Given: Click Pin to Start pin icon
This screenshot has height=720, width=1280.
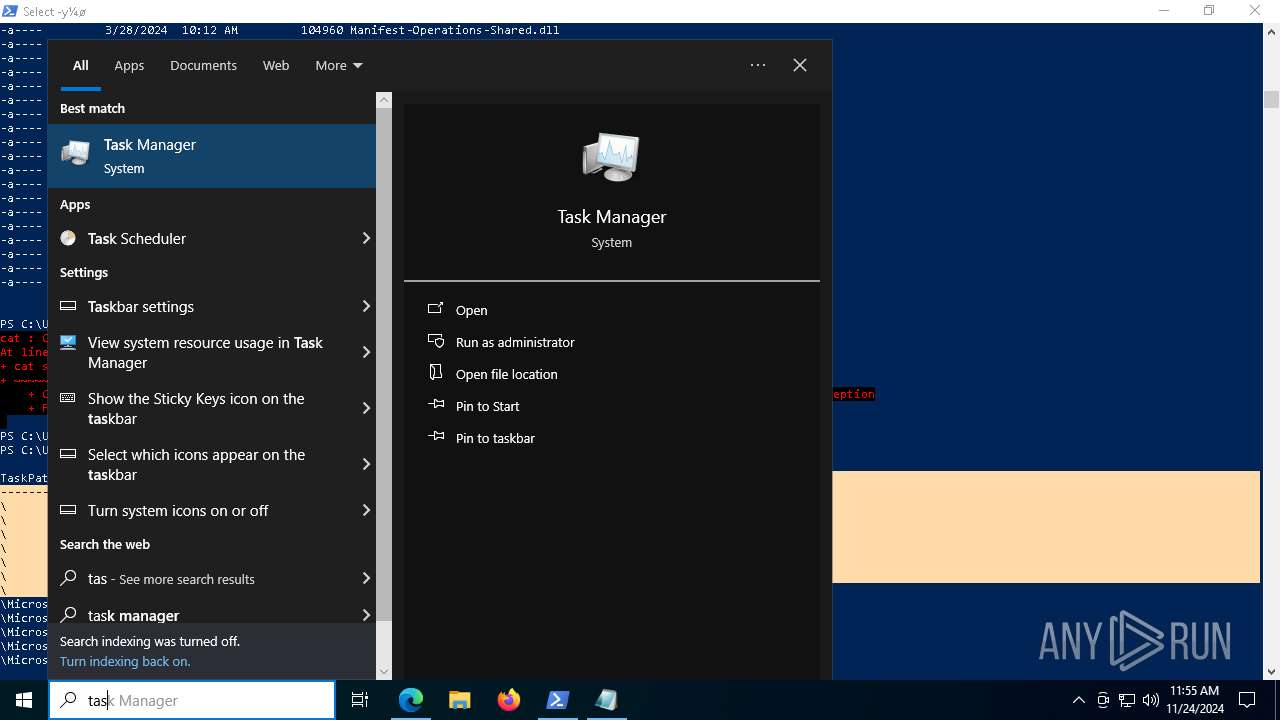Looking at the screenshot, I should [436, 405].
